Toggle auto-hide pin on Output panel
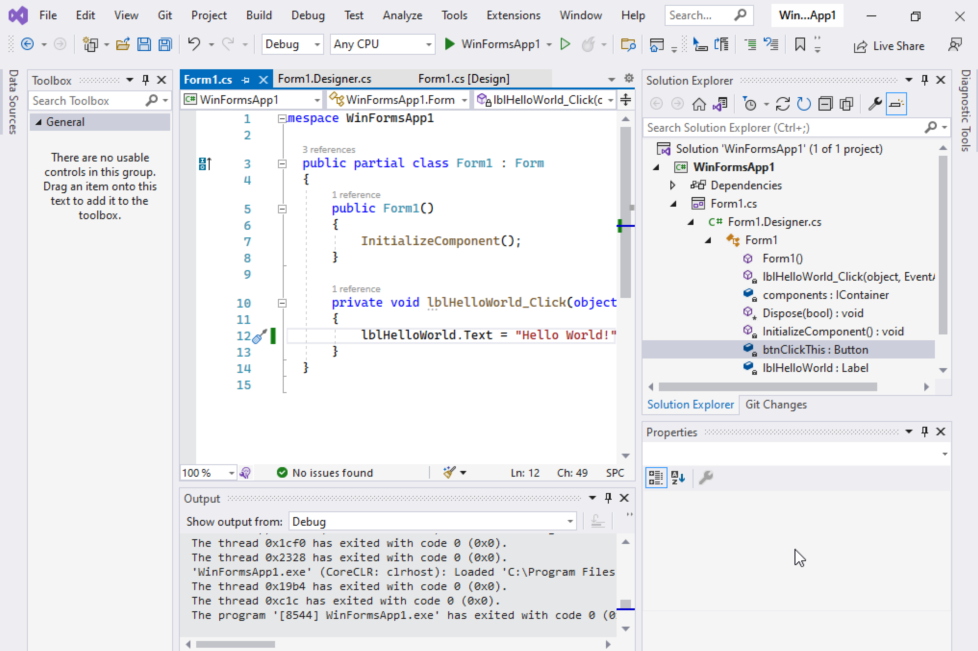Viewport: 978px width, 651px height. point(608,498)
